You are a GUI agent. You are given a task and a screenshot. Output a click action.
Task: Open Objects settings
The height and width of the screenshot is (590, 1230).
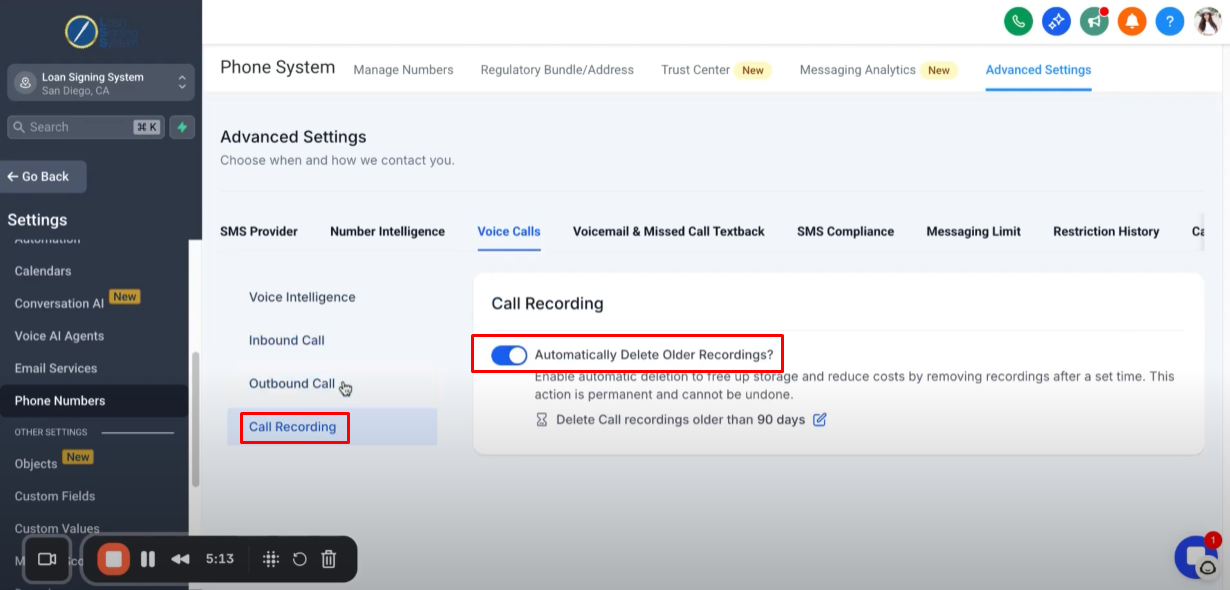point(36,463)
